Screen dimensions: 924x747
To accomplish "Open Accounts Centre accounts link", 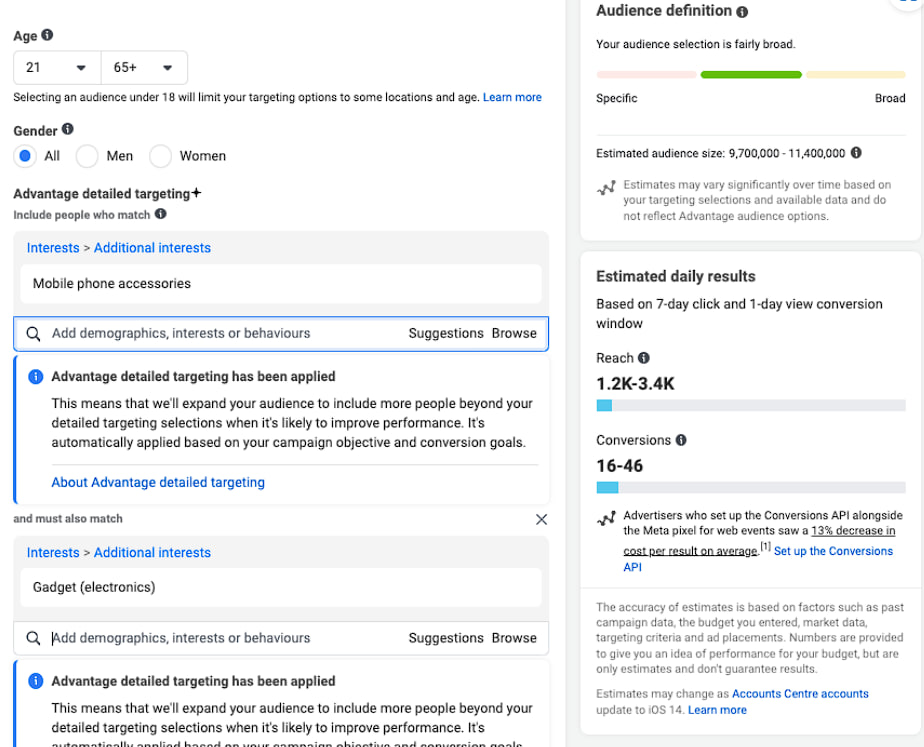I will (800, 694).
